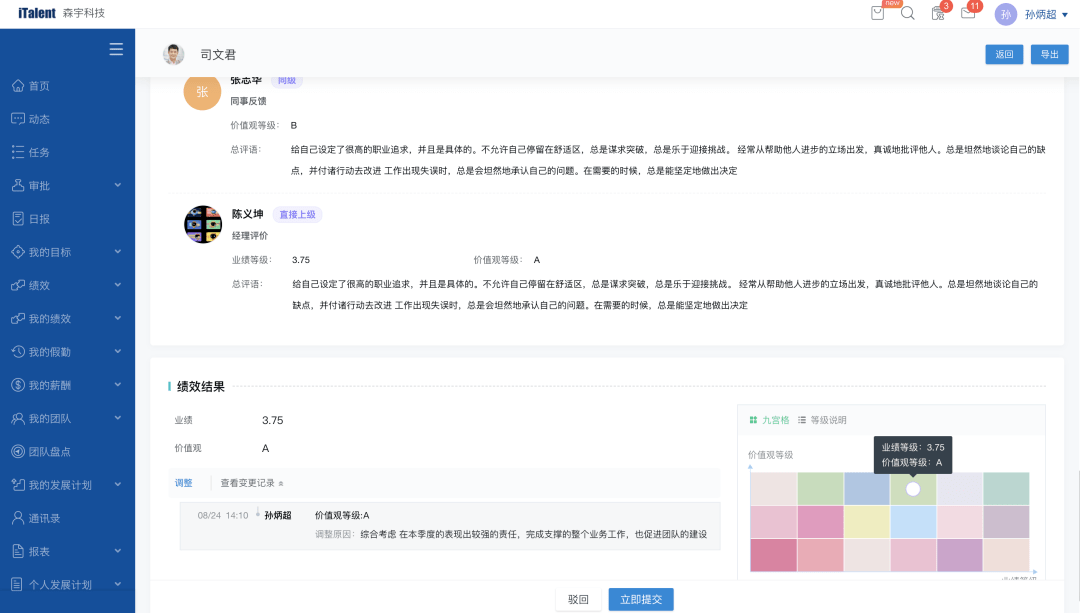Open the to-do icon with badge 3

click(937, 13)
